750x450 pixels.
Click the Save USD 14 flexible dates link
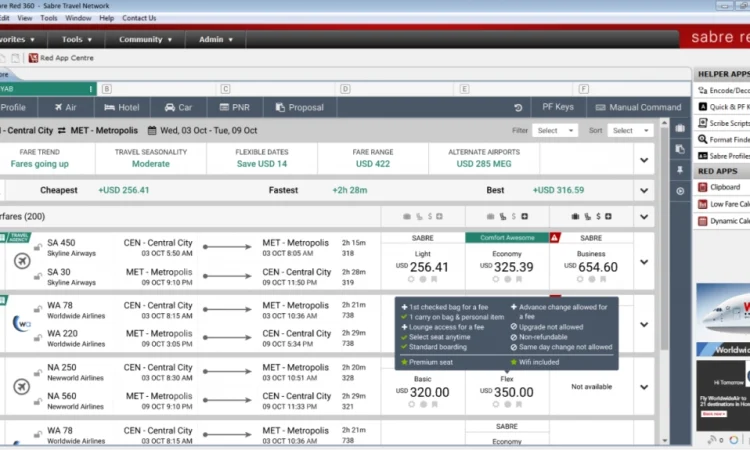[262, 164]
